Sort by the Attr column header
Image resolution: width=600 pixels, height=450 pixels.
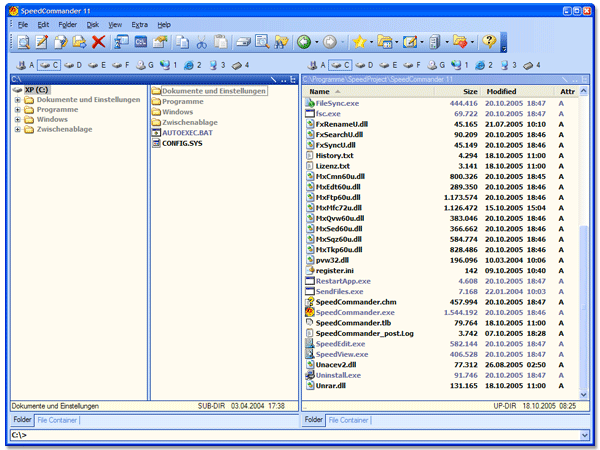pos(567,92)
